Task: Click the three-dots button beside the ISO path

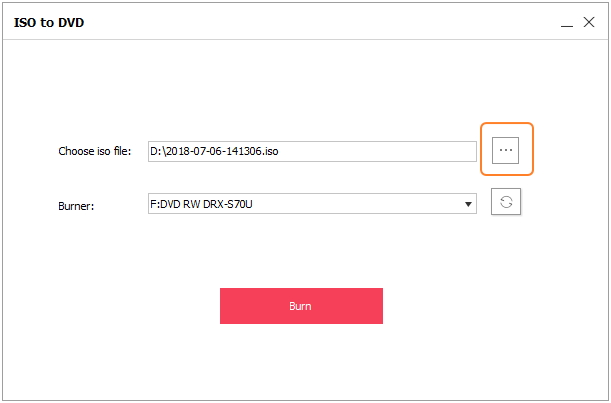Action: (506, 149)
